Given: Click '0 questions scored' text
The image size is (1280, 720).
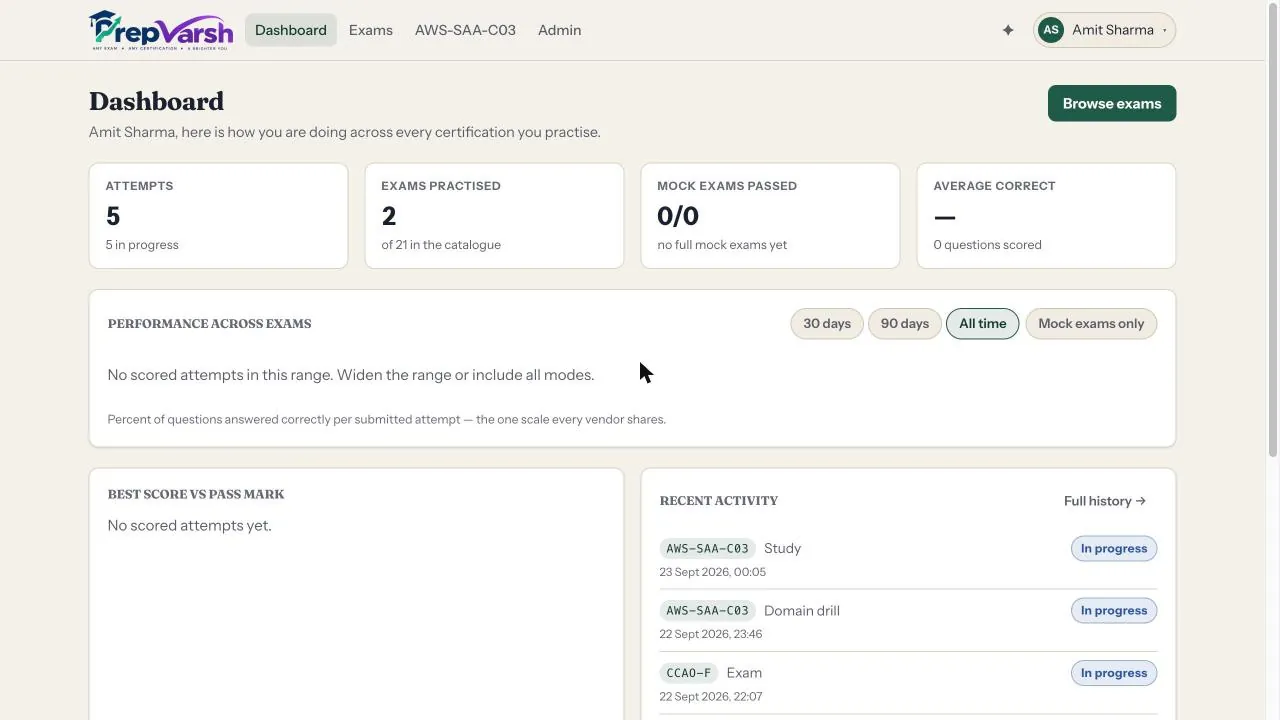Looking at the screenshot, I should point(987,245).
